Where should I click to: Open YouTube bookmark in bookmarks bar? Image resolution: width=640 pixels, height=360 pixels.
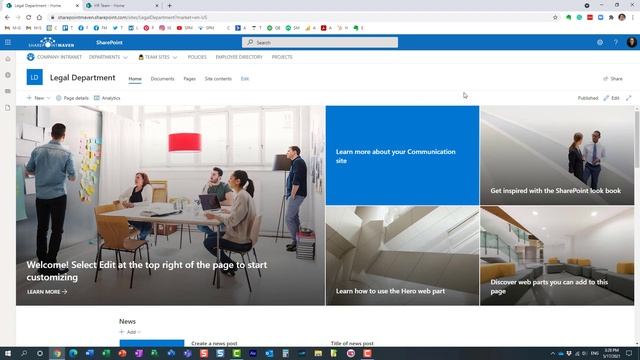point(184,28)
